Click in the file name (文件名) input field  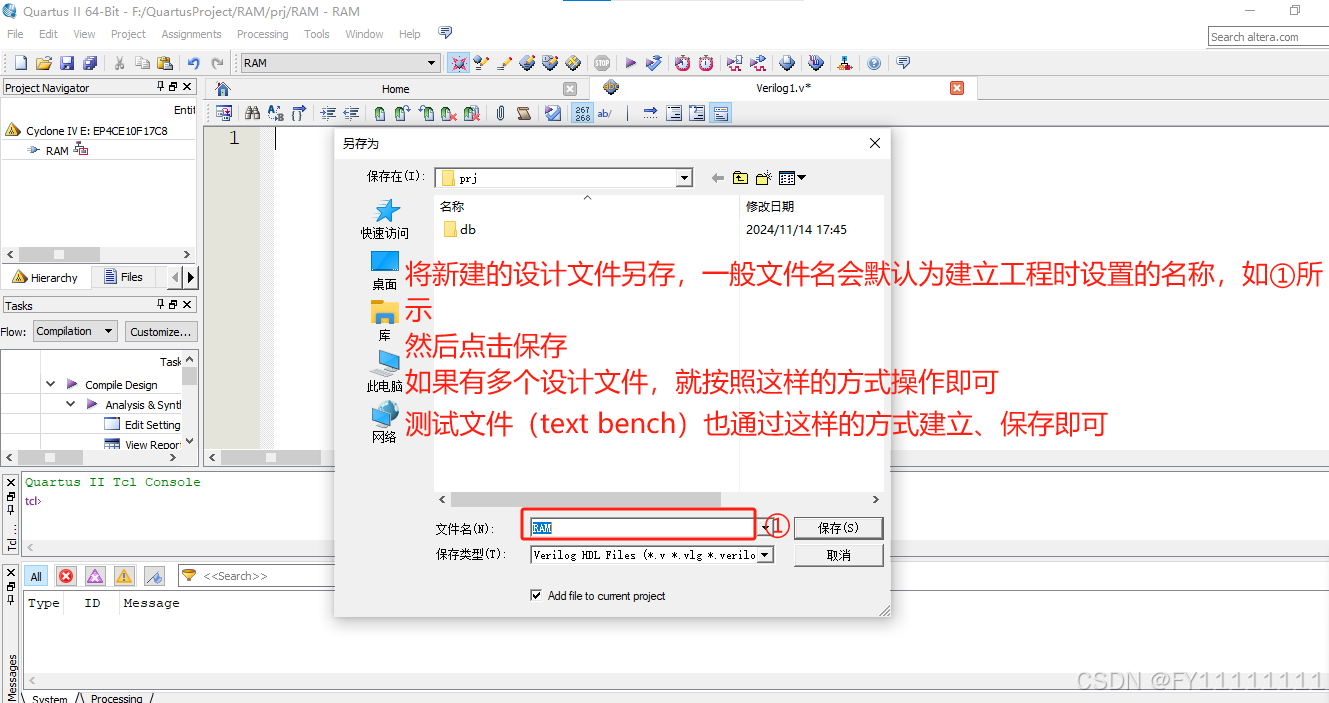(x=644, y=527)
